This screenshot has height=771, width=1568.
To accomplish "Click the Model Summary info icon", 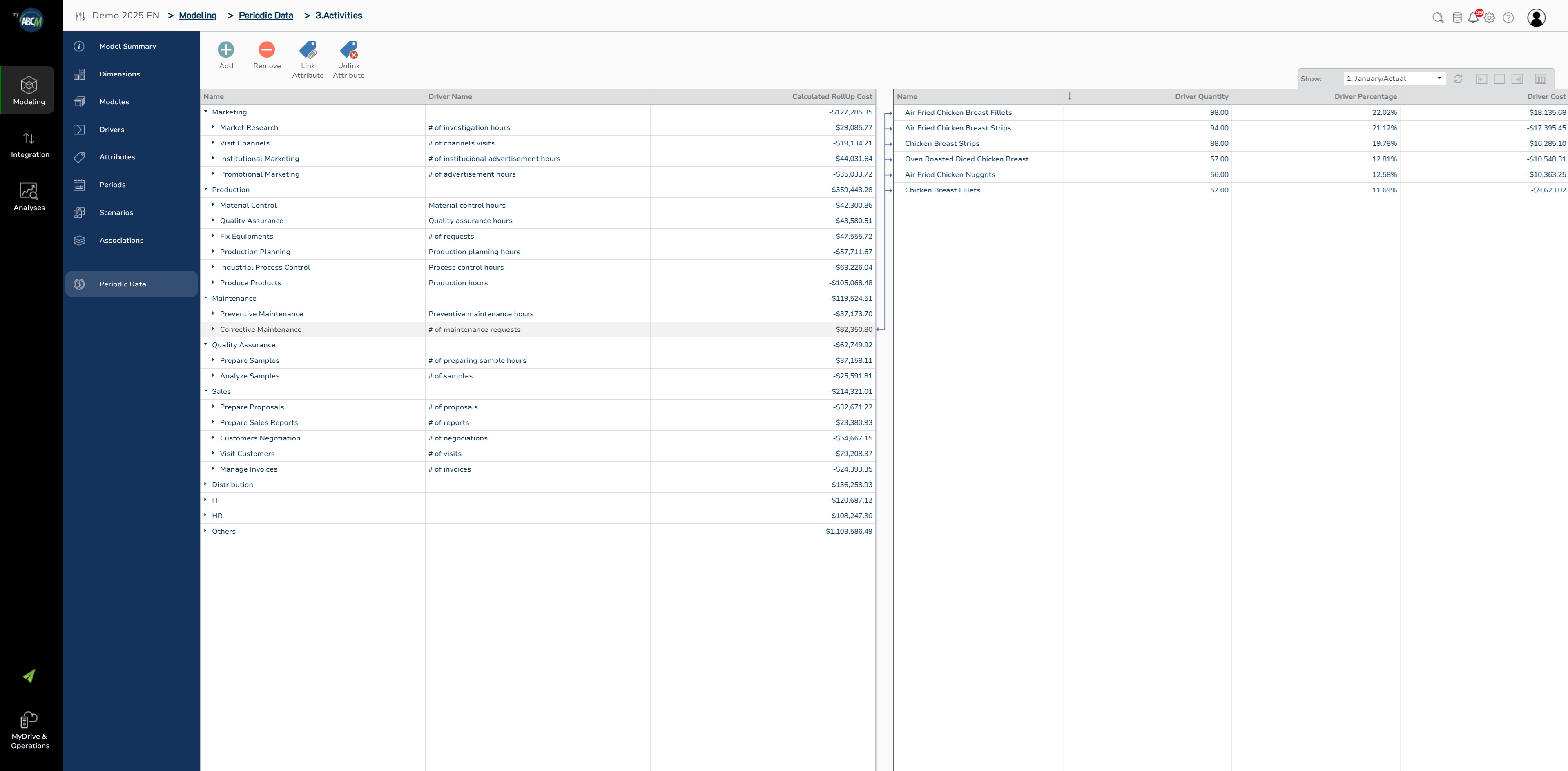I will 79,46.
